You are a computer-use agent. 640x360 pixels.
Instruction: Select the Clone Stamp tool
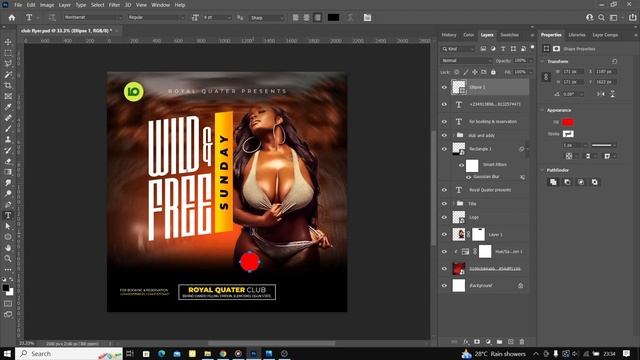pos(8,139)
